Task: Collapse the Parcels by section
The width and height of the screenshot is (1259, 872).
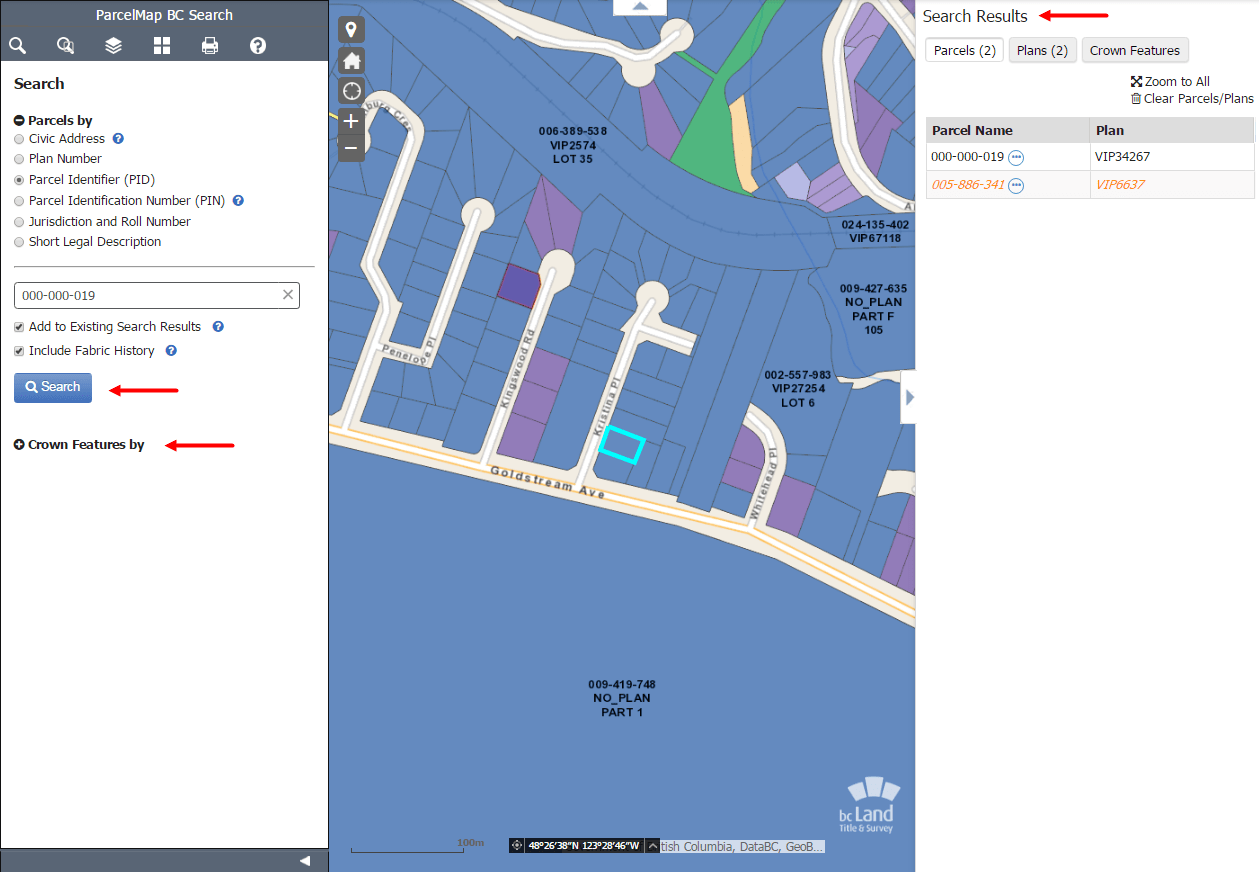Action: point(18,120)
